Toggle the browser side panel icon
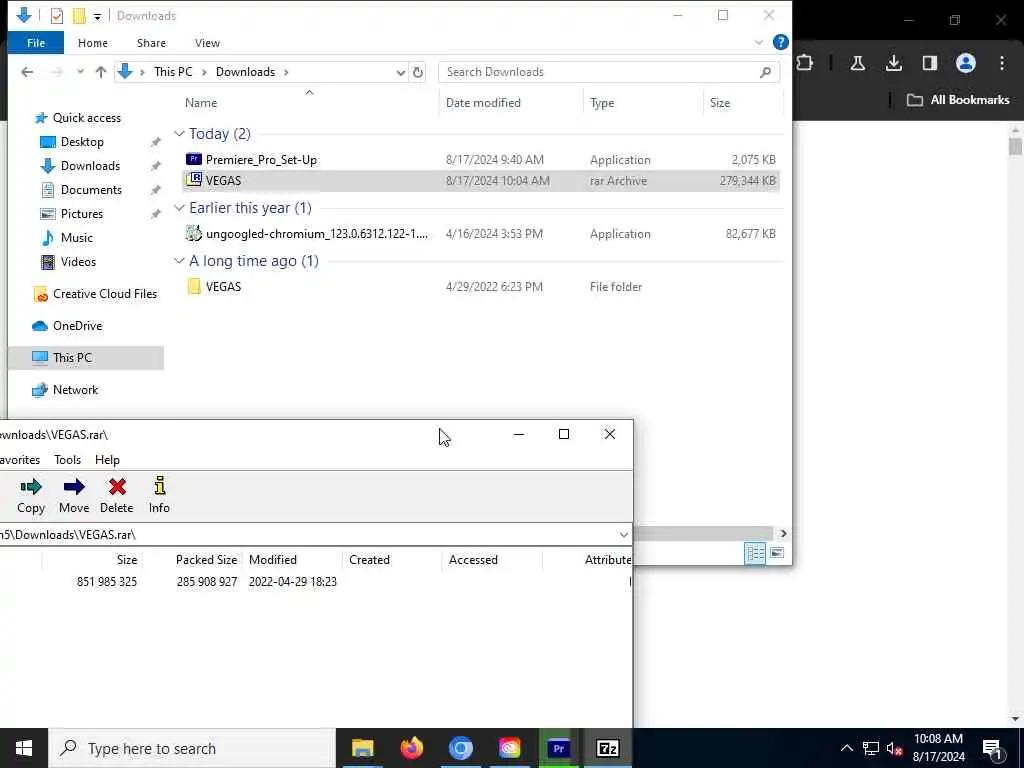 click(x=929, y=63)
